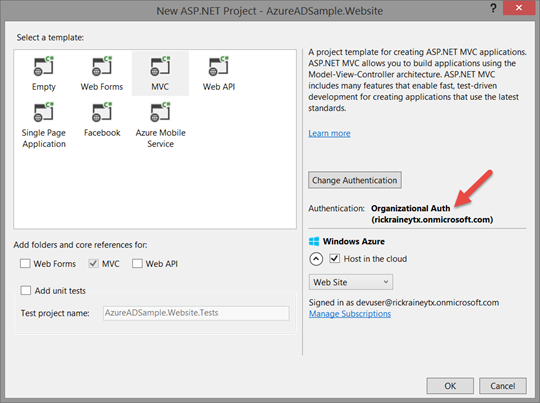Click the Authentication: label text
Image resolution: width=540 pixels, height=403 pixels.
(x=336, y=208)
